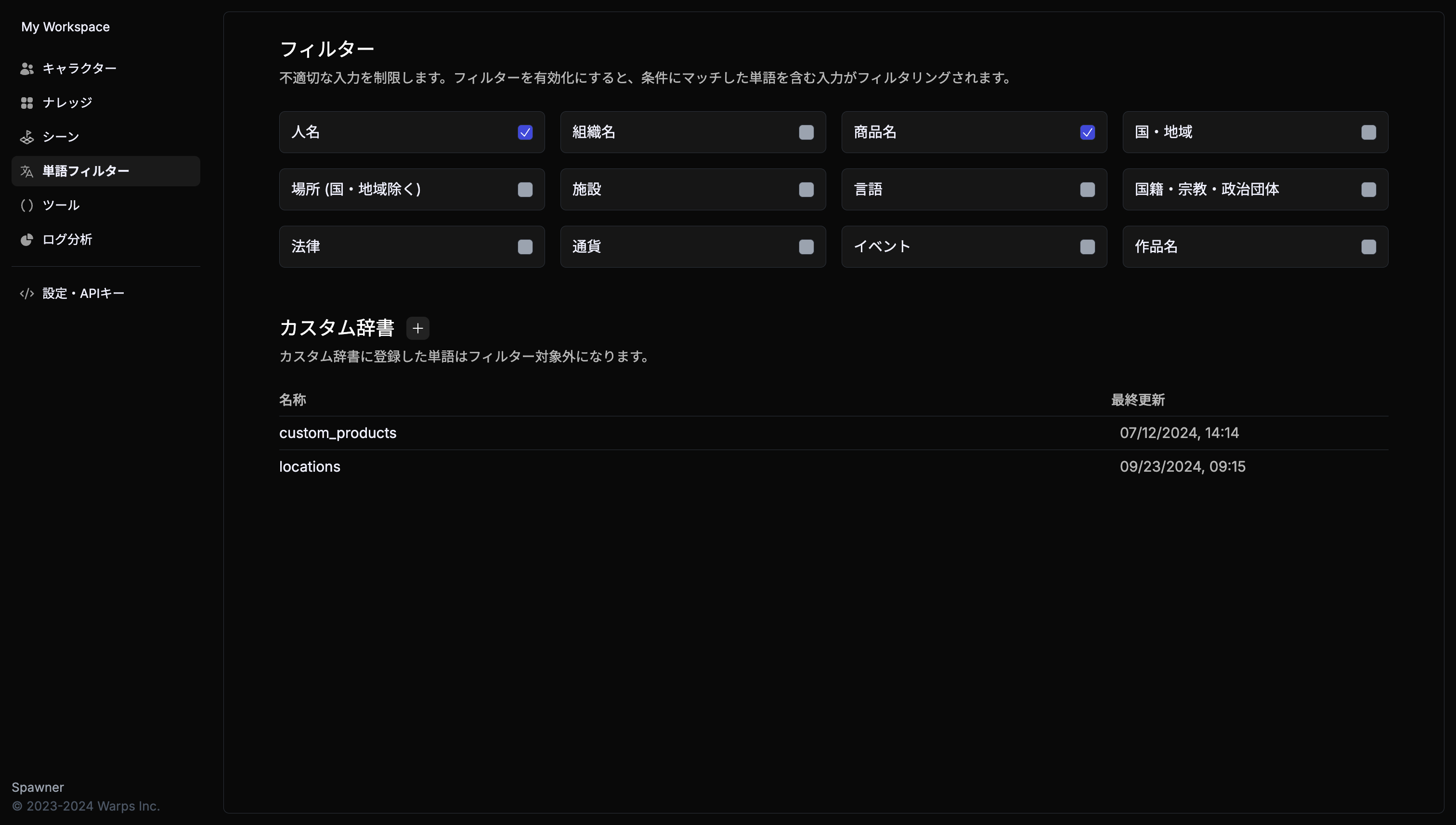Click the ナレッジ grid icon
The height and width of the screenshot is (825, 1456).
point(26,103)
